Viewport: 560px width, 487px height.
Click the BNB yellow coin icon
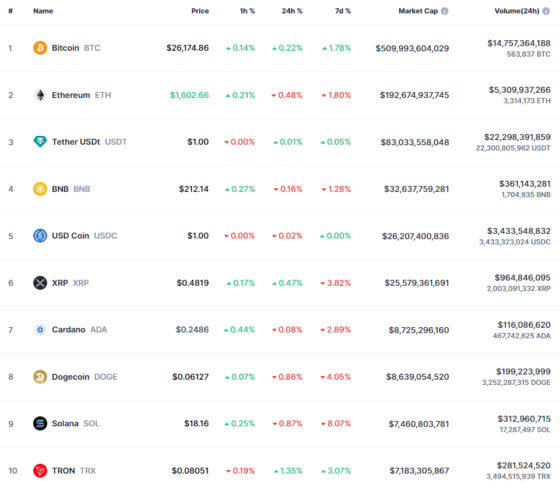pyautogui.click(x=40, y=189)
